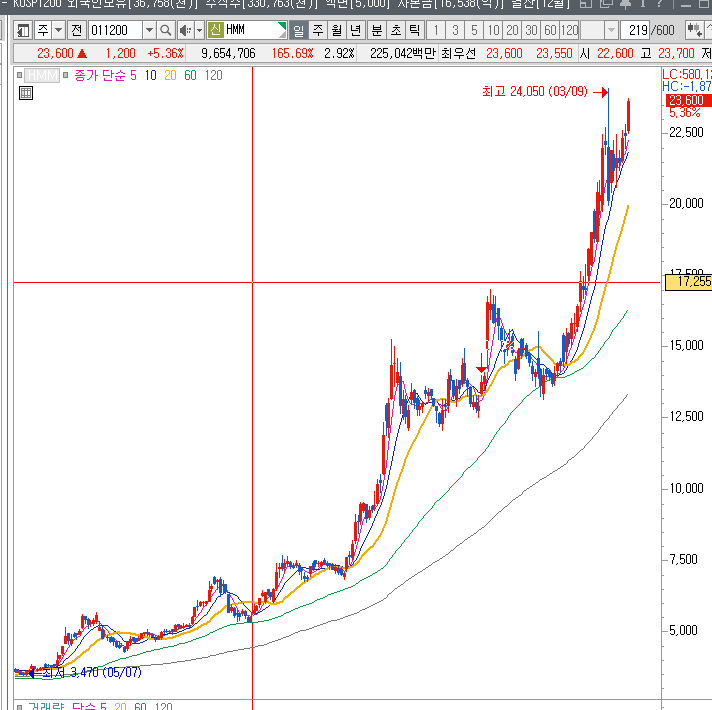The image size is (712, 710).
Task: Click the candle count field showing 219
Action: [634, 30]
